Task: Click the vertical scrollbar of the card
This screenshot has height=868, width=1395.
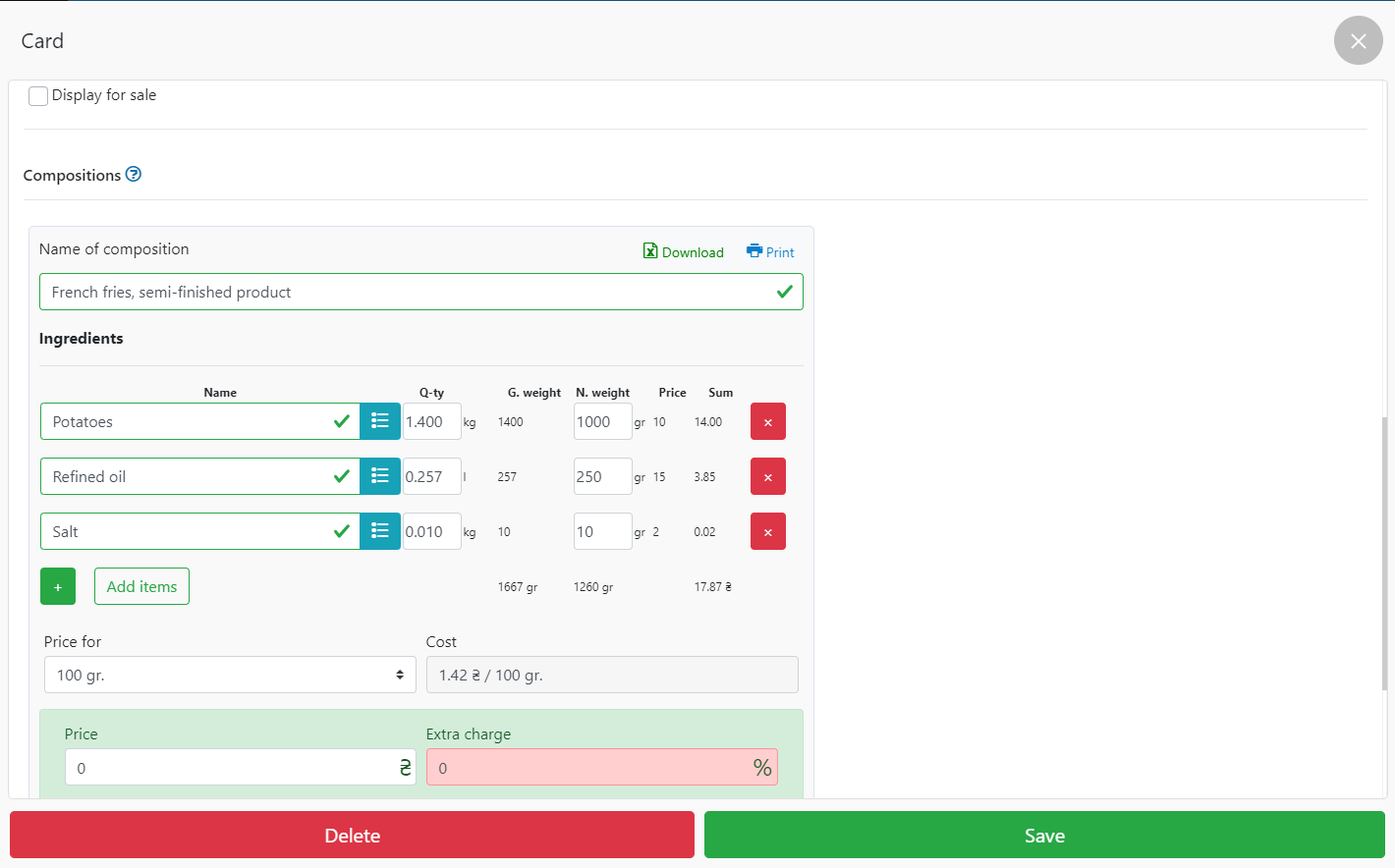Action: pyautogui.click(x=1384, y=550)
